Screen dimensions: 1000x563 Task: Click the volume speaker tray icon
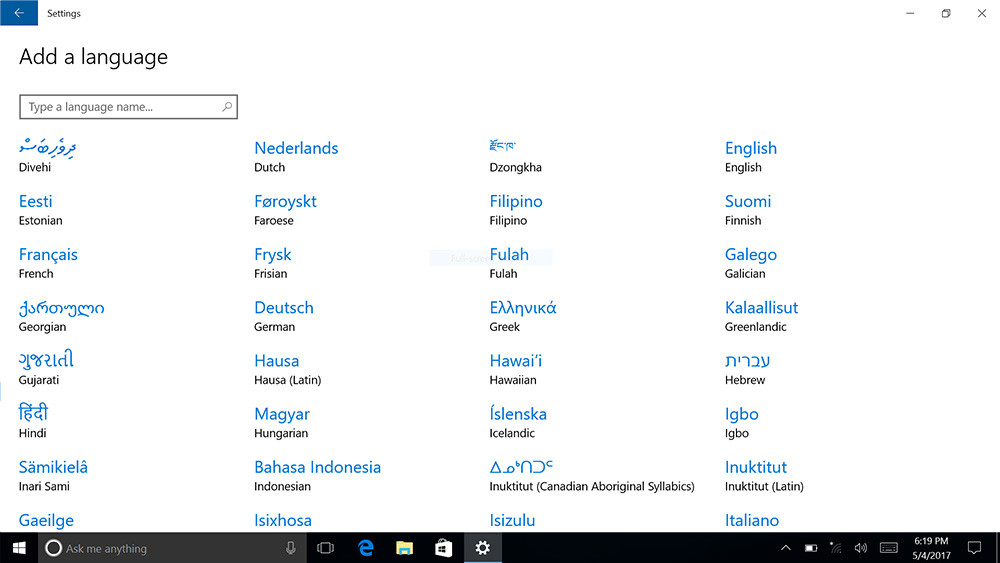pos(860,548)
